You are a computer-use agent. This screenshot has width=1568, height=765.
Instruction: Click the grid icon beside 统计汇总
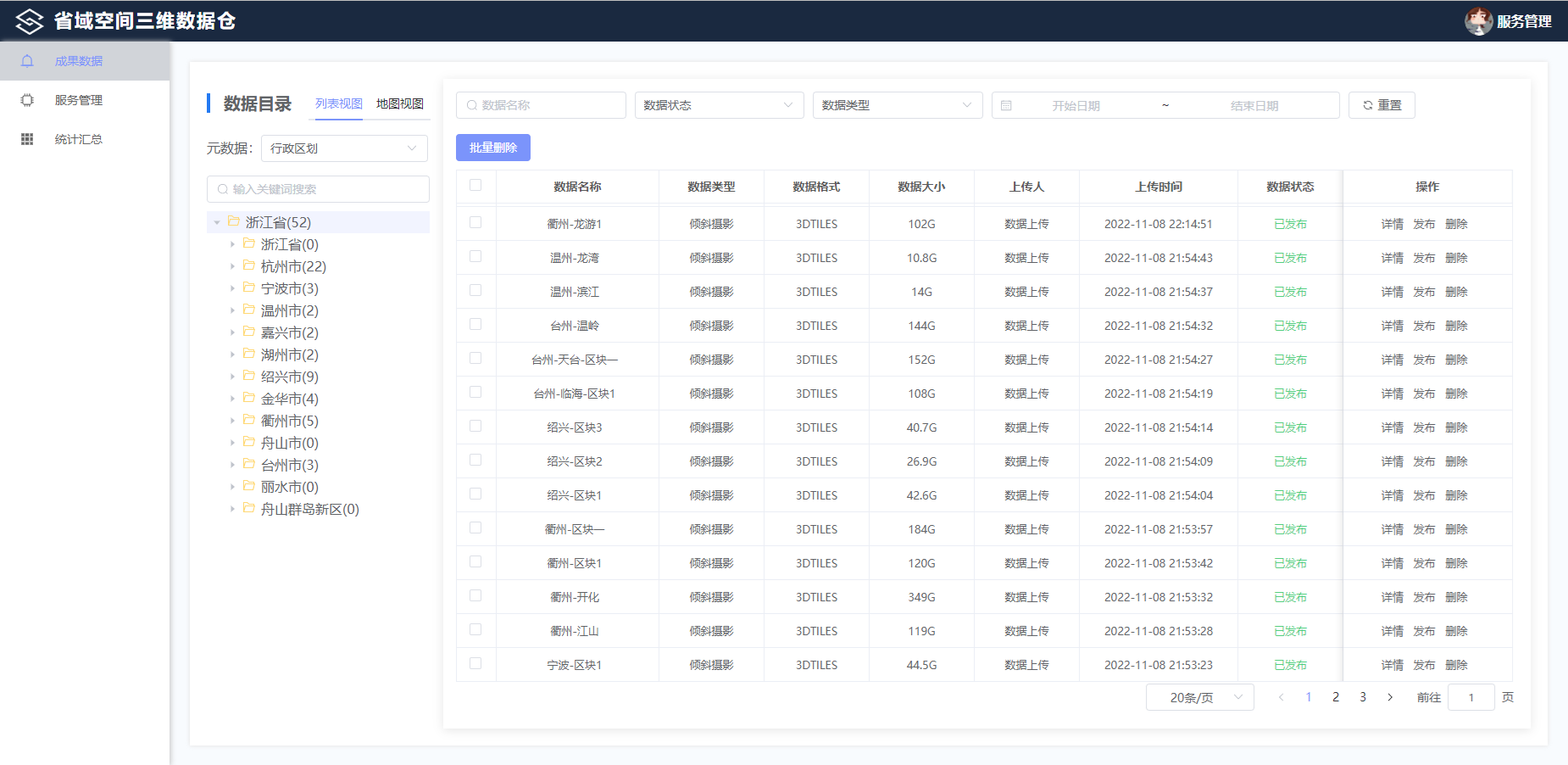(x=27, y=139)
